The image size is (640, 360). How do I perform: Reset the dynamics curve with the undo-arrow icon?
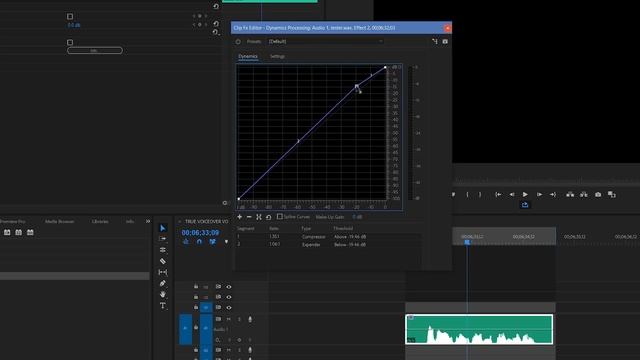pos(268,217)
